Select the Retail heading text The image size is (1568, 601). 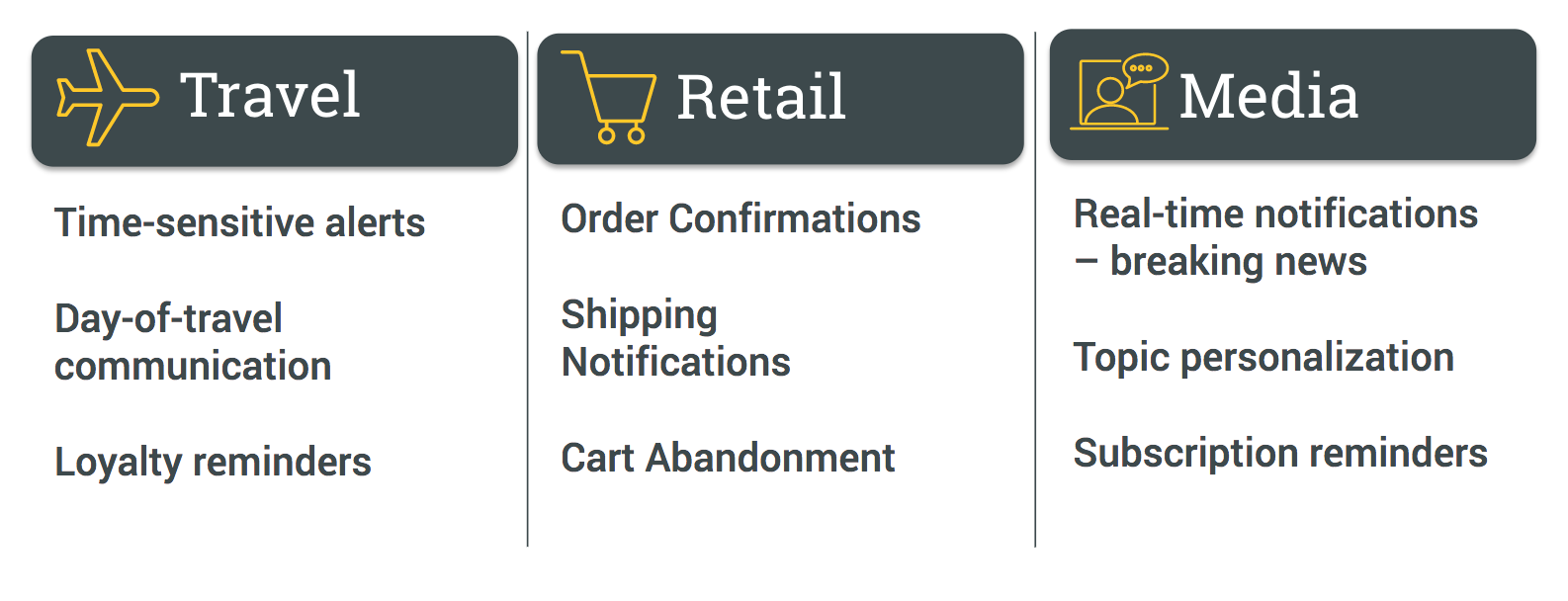761,98
